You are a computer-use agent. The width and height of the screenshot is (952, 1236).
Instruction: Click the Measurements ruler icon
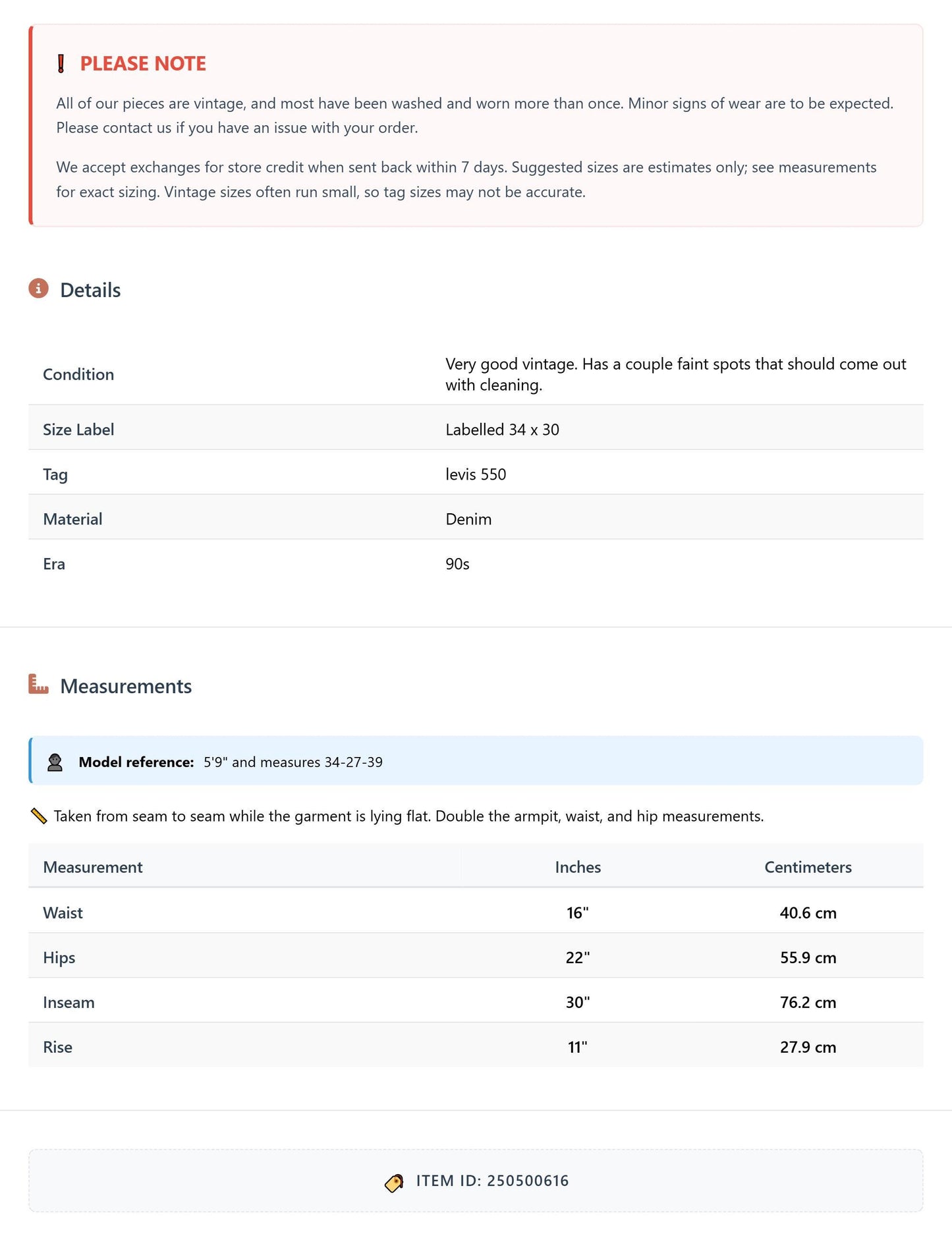click(38, 684)
